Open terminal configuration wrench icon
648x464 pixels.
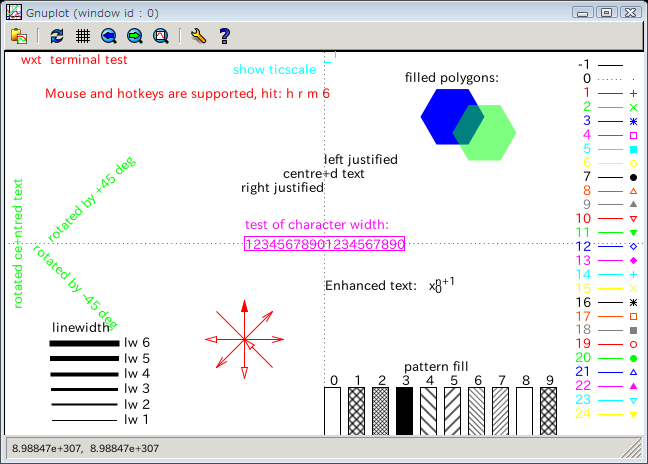[198, 36]
